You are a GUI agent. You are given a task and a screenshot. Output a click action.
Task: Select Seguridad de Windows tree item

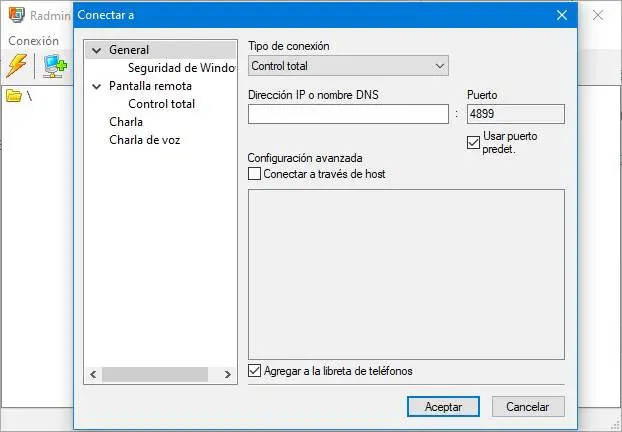point(181,68)
